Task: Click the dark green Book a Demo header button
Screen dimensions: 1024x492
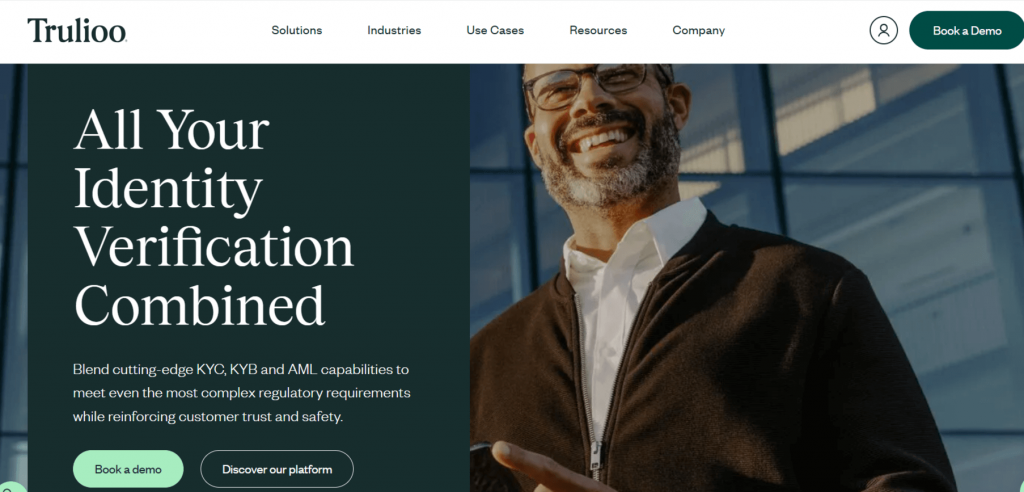Action: tap(967, 30)
